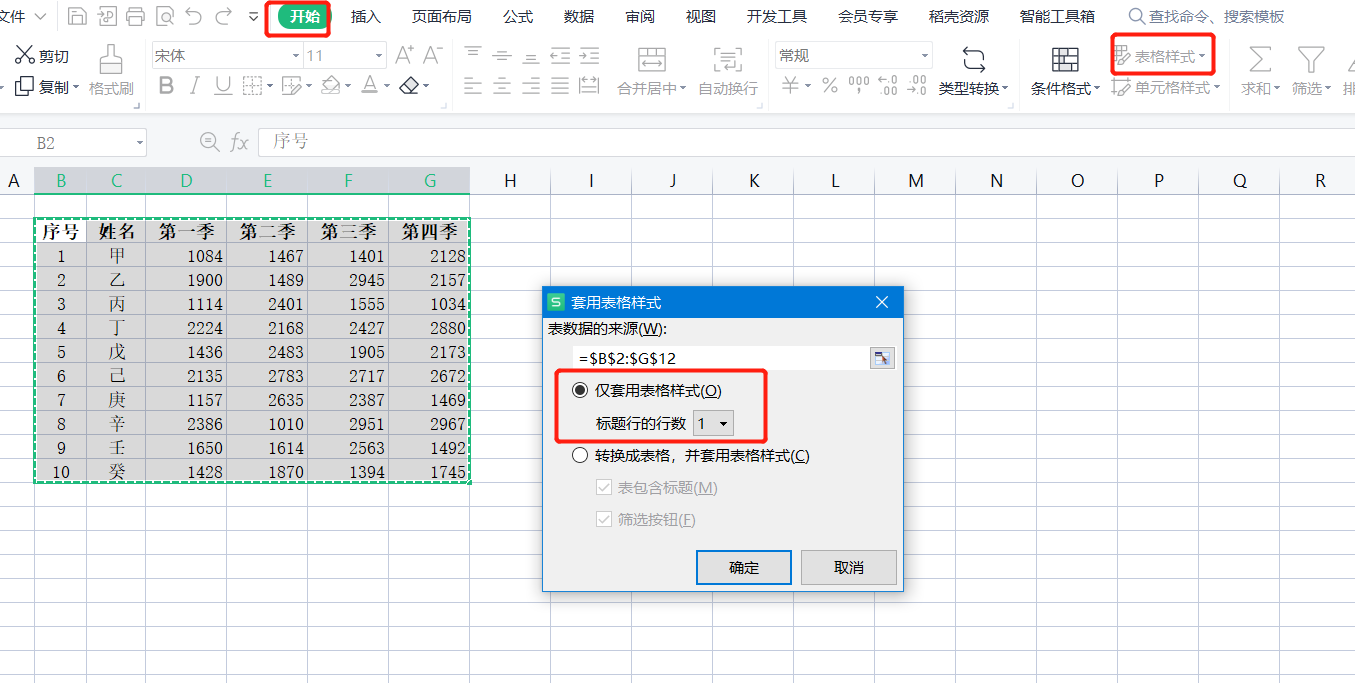This screenshot has height=683, width=1355.
Task: Open the 页面布局 ribbon tab
Action: [x=441, y=17]
